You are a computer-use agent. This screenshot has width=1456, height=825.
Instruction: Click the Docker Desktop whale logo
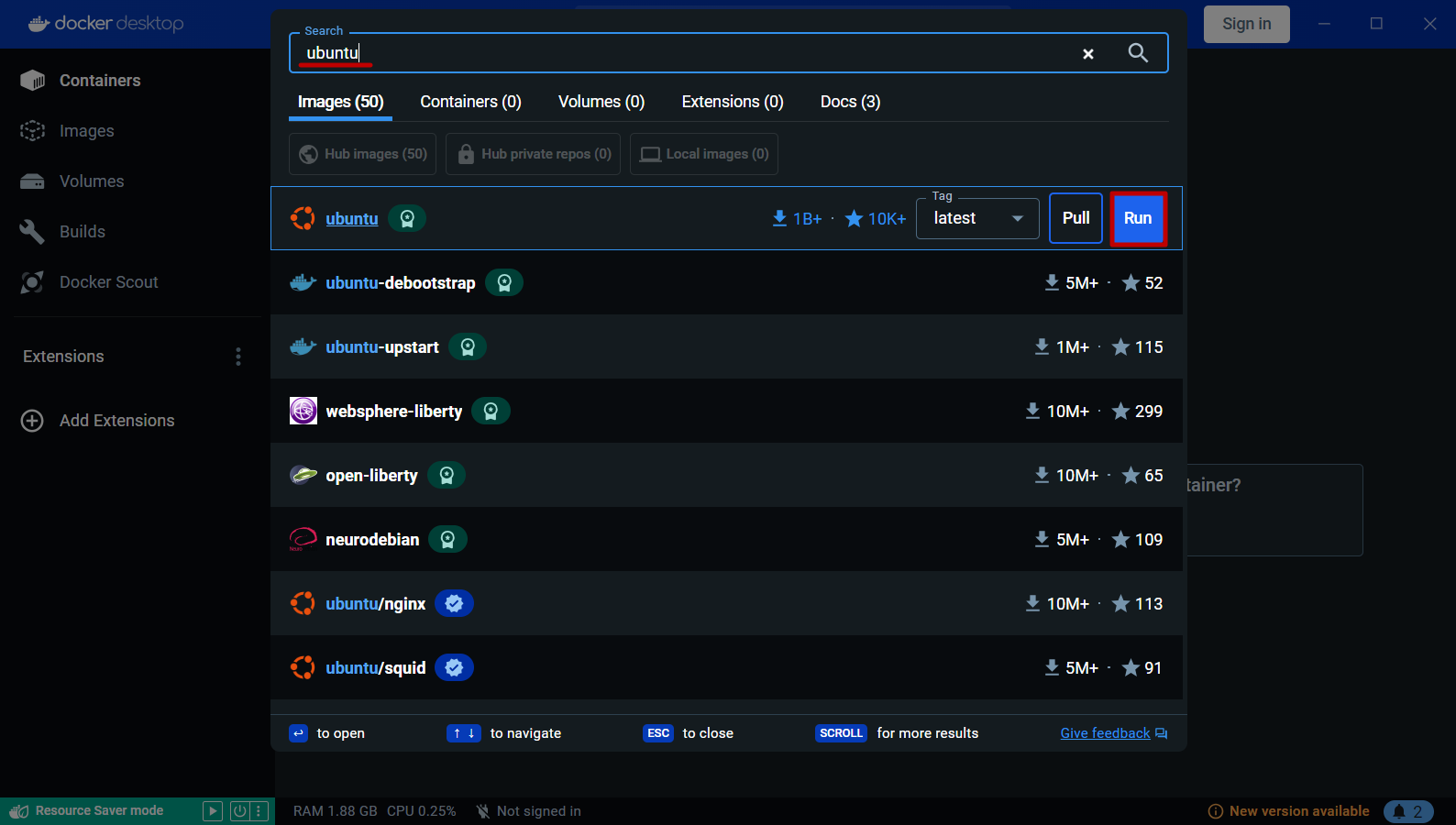pos(39,24)
